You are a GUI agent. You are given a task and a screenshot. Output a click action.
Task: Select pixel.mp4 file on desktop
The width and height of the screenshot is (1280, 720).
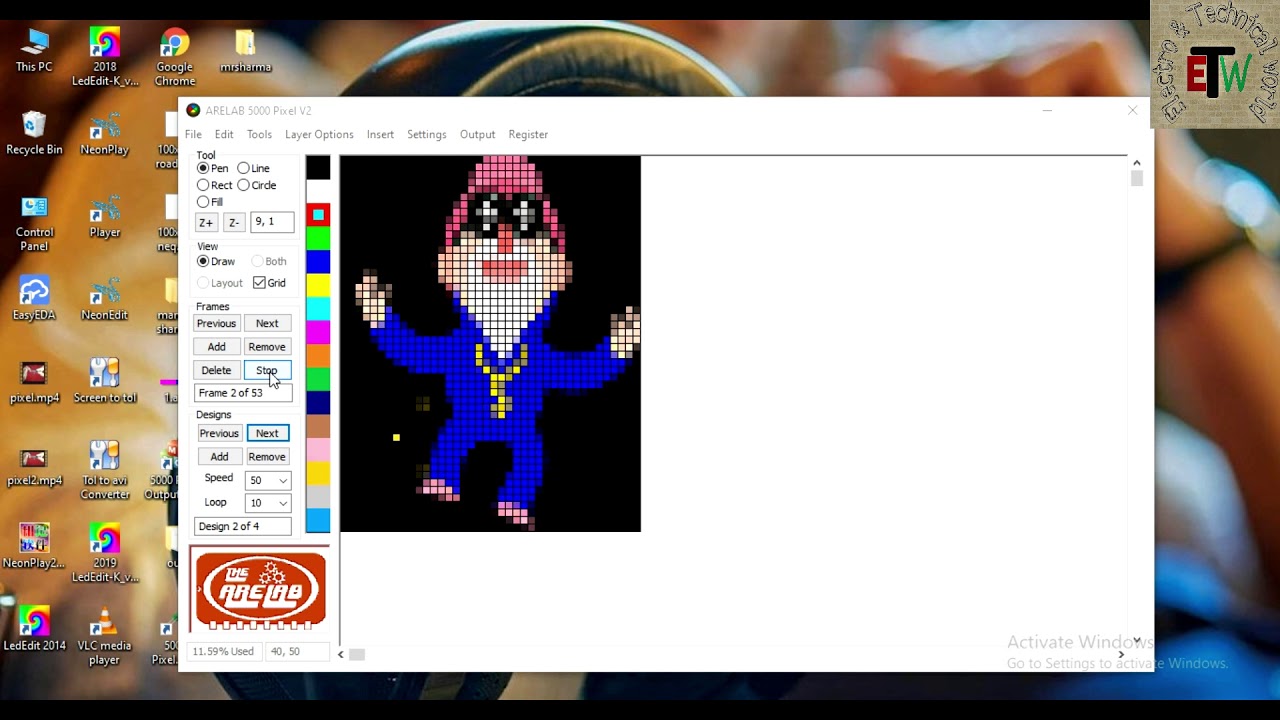[34, 382]
